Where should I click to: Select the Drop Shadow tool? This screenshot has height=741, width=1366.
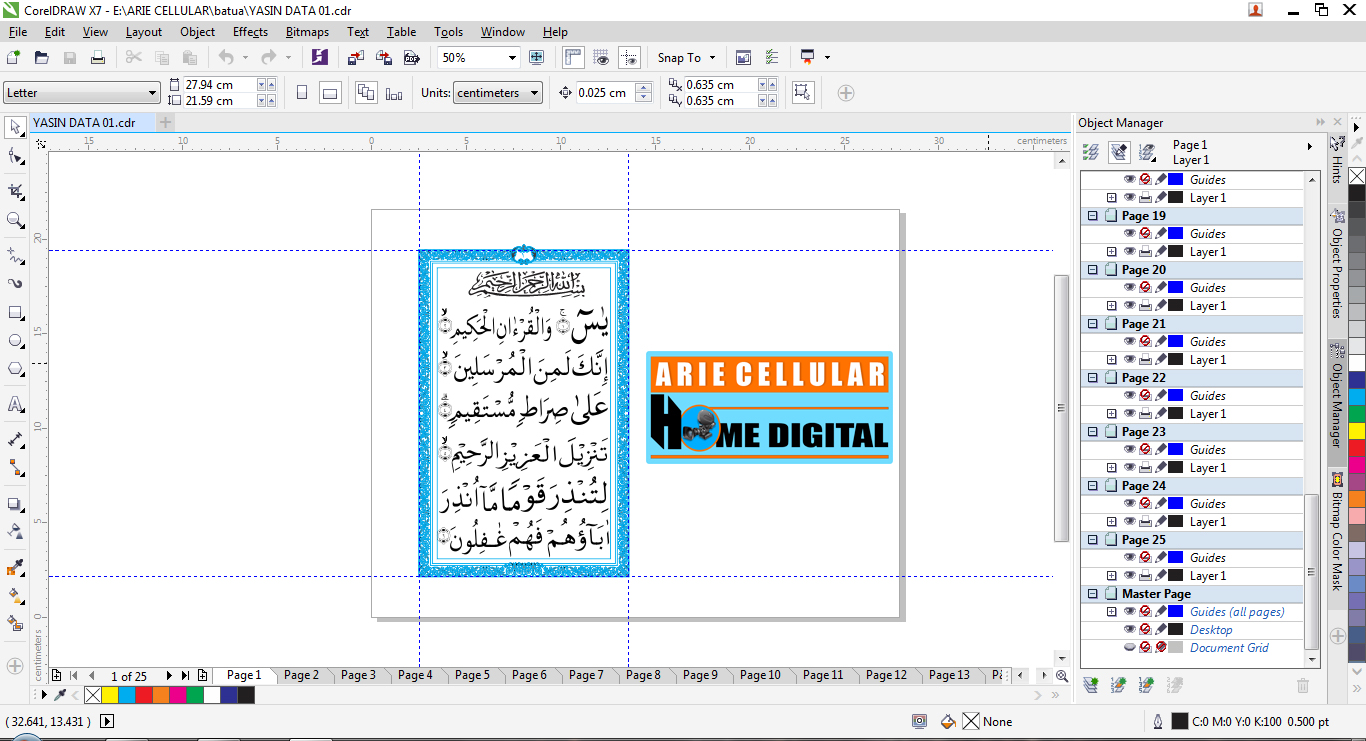[x=15, y=505]
